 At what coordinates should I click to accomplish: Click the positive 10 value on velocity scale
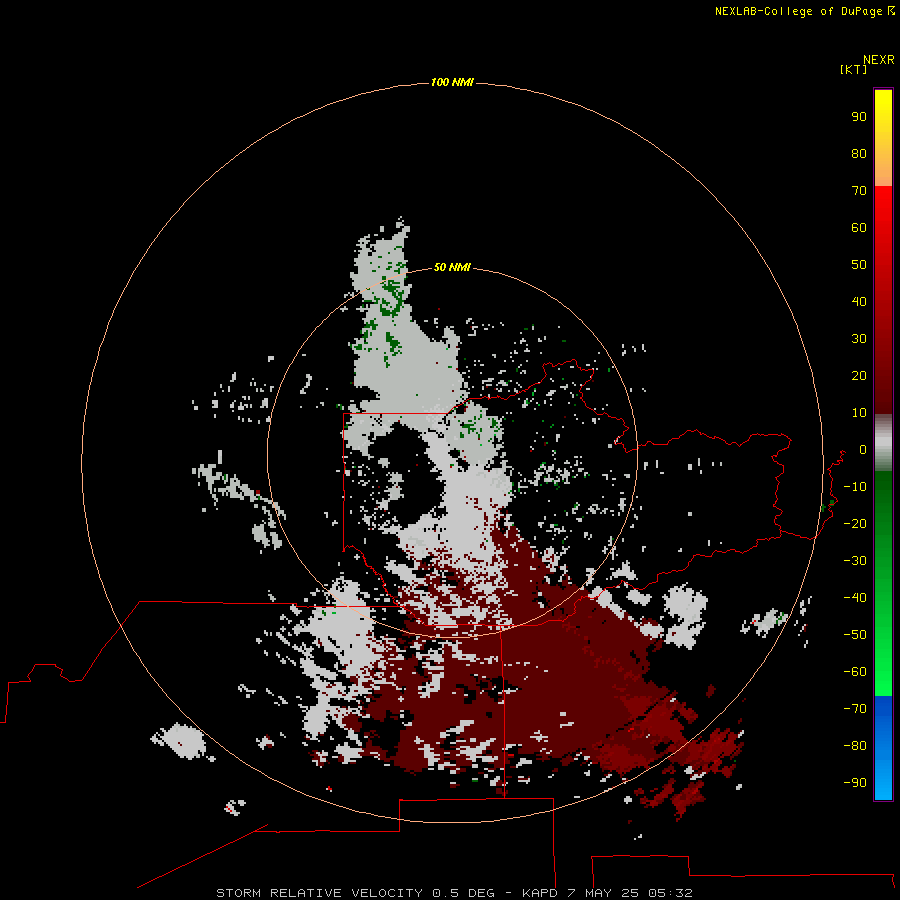pyautogui.click(x=859, y=413)
